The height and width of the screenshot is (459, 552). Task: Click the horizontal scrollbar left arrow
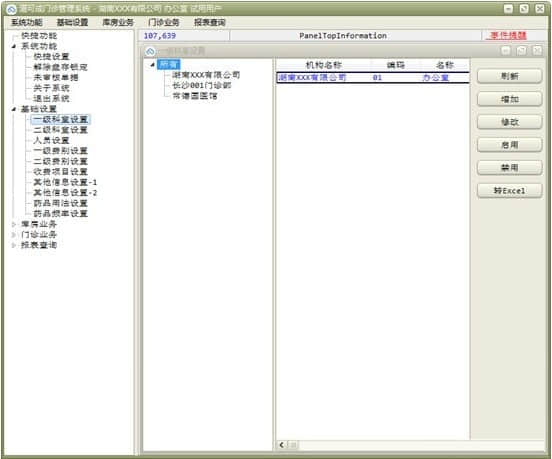pyautogui.click(x=282, y=445)
